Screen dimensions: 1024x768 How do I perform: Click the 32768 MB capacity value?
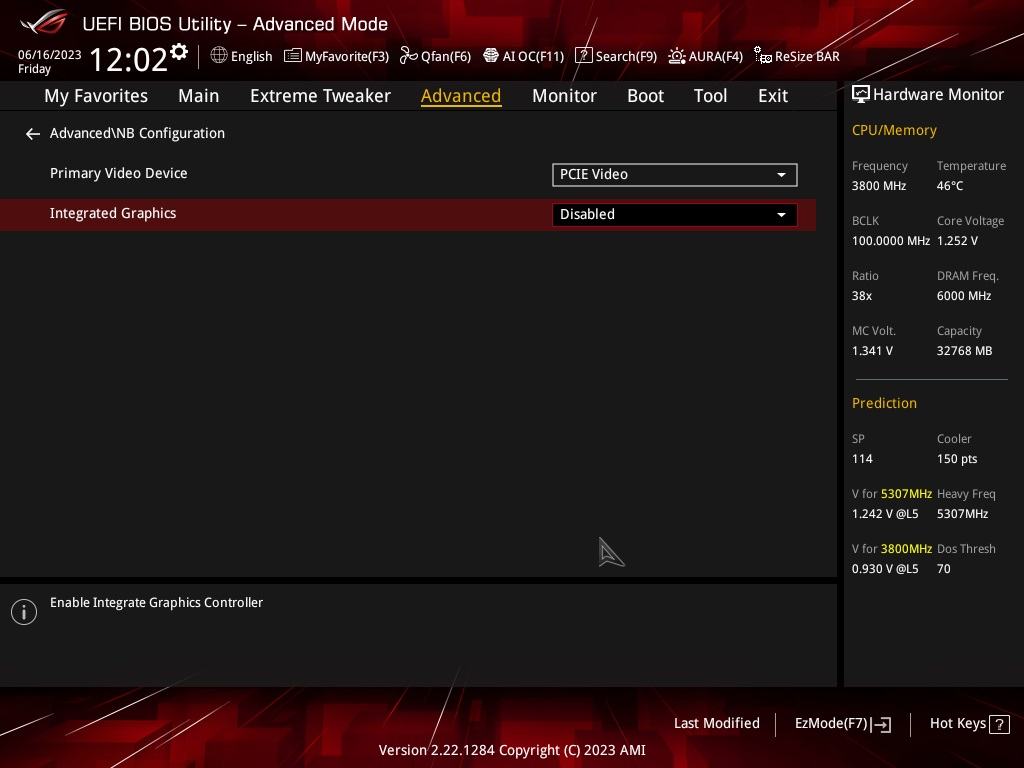point(965,351)
